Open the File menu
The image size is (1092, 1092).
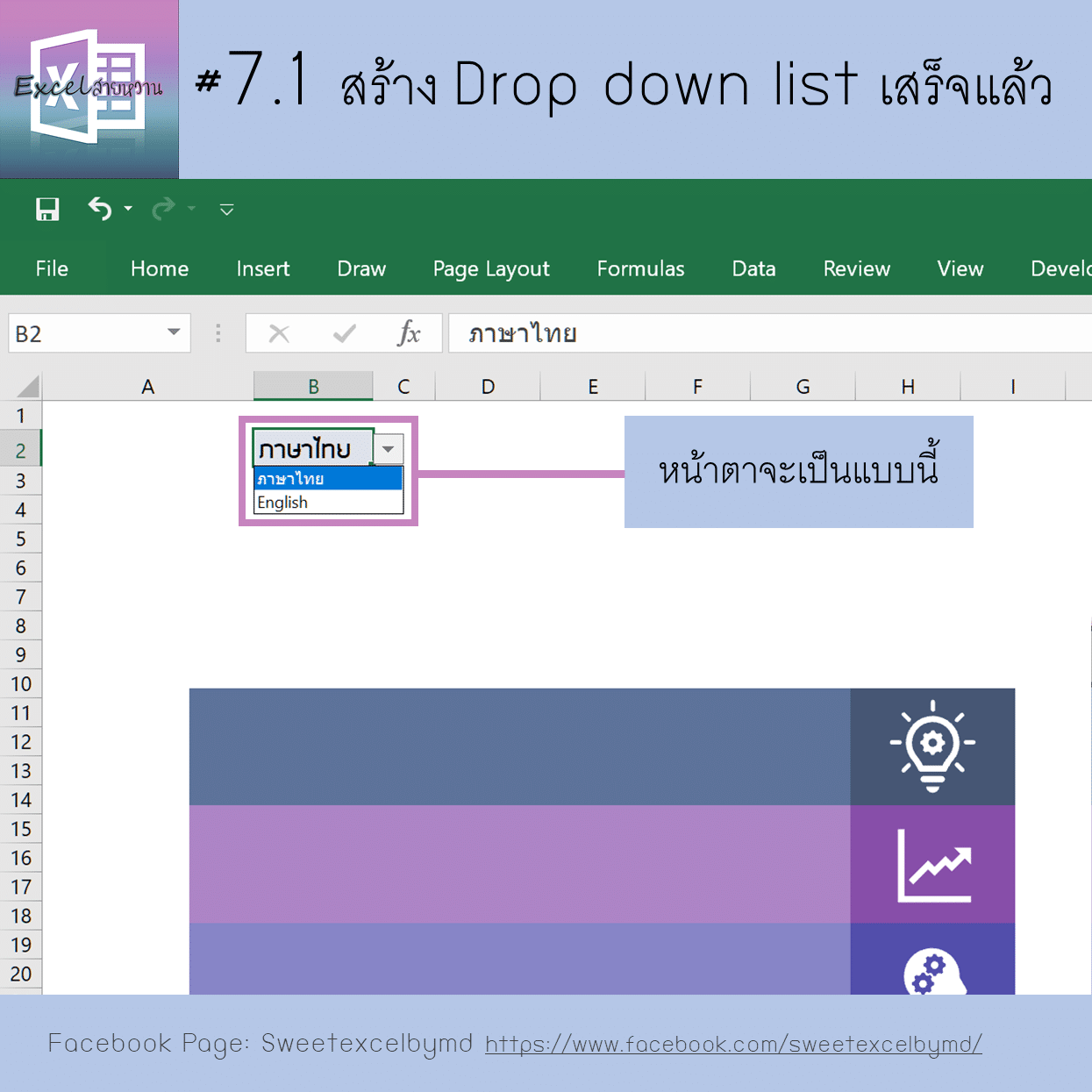click(x=52, y=269)
